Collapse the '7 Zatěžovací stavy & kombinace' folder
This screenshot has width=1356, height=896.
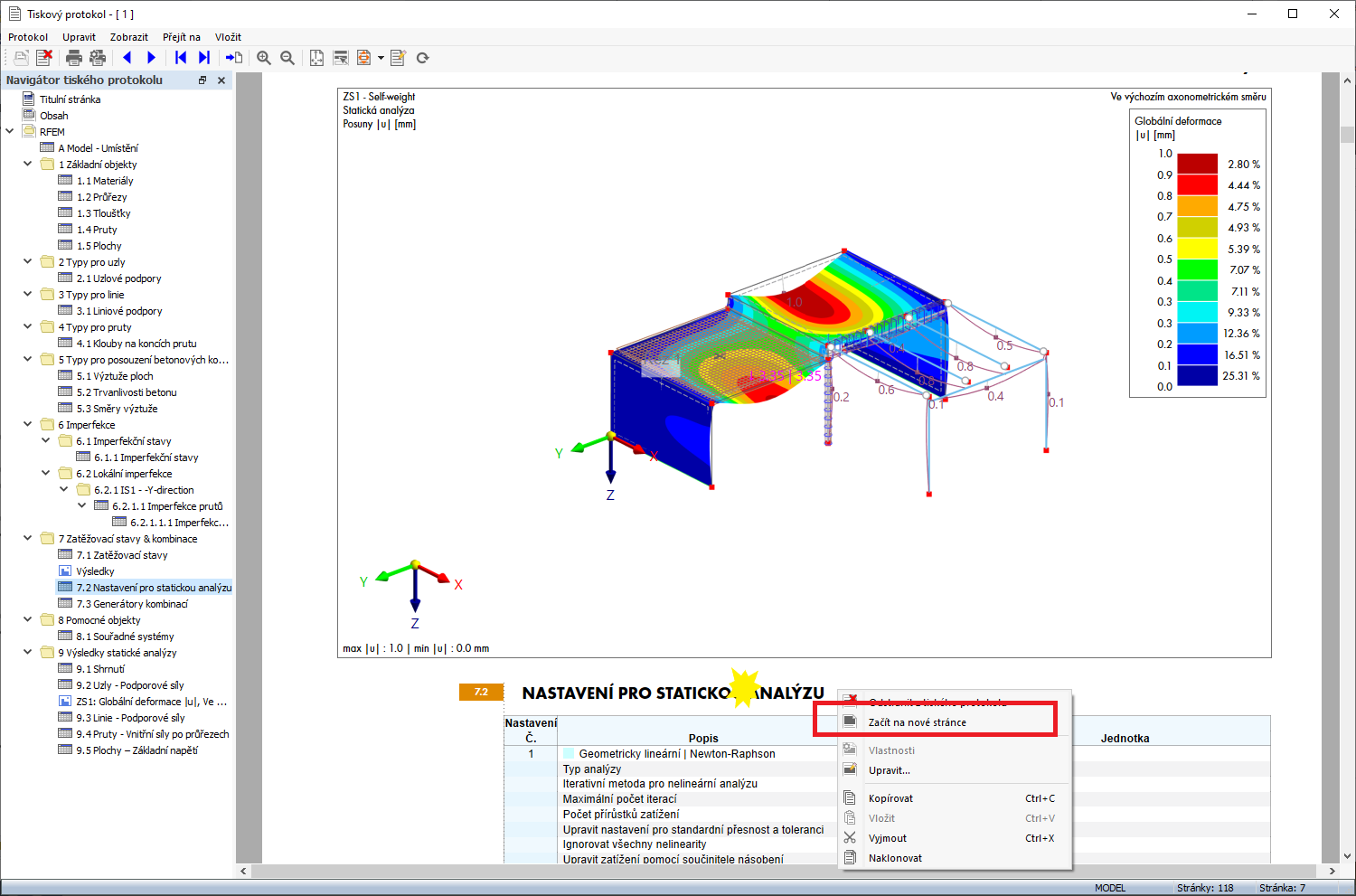click(x=28, y=538)
